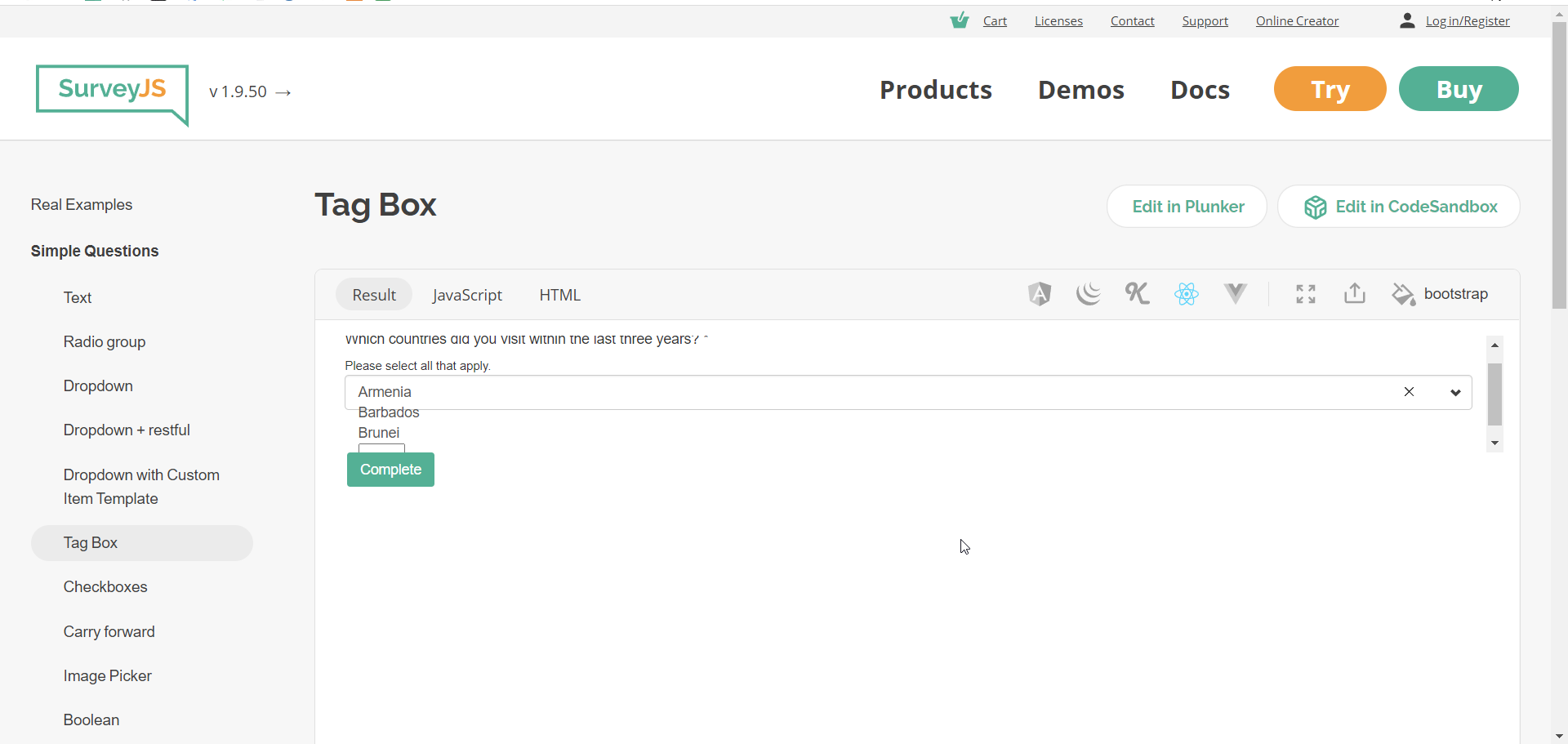
Task: Click the dropdown list scrollbar thumb
Action: point(1494,394)
